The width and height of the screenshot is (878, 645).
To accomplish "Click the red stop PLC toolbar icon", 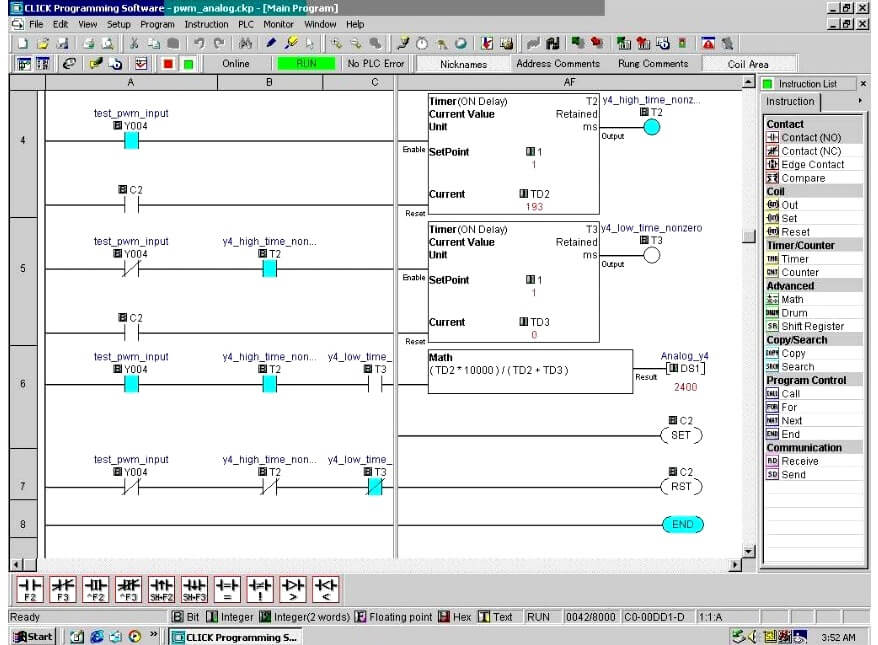I will coord(167,64).
